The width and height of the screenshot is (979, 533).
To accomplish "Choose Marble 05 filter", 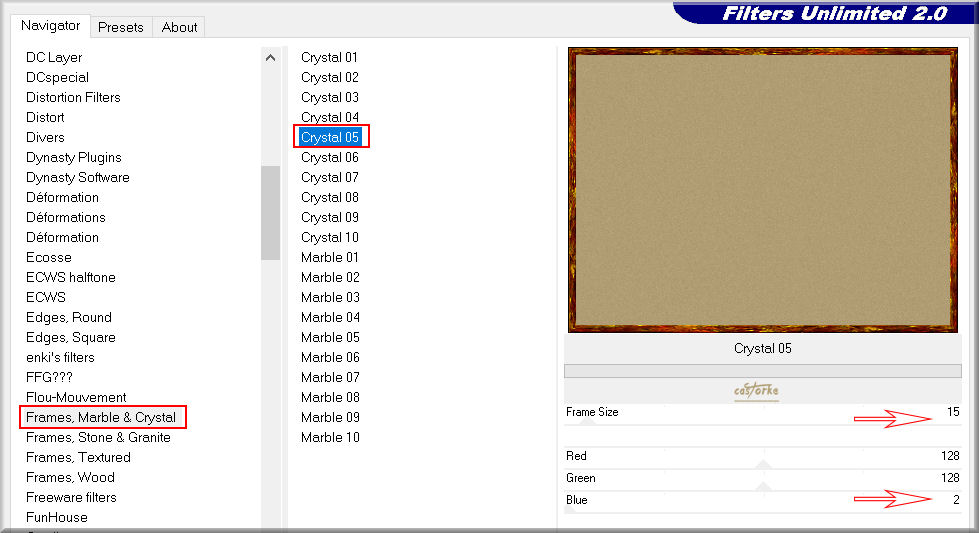I will (x=330, y=337).
